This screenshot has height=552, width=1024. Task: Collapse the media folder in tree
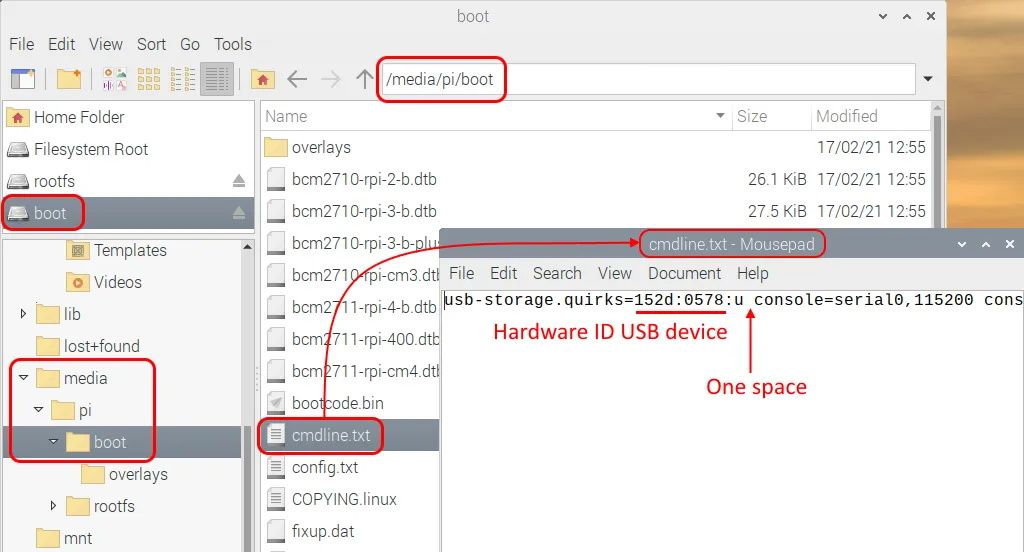click(x=23, y=378)
